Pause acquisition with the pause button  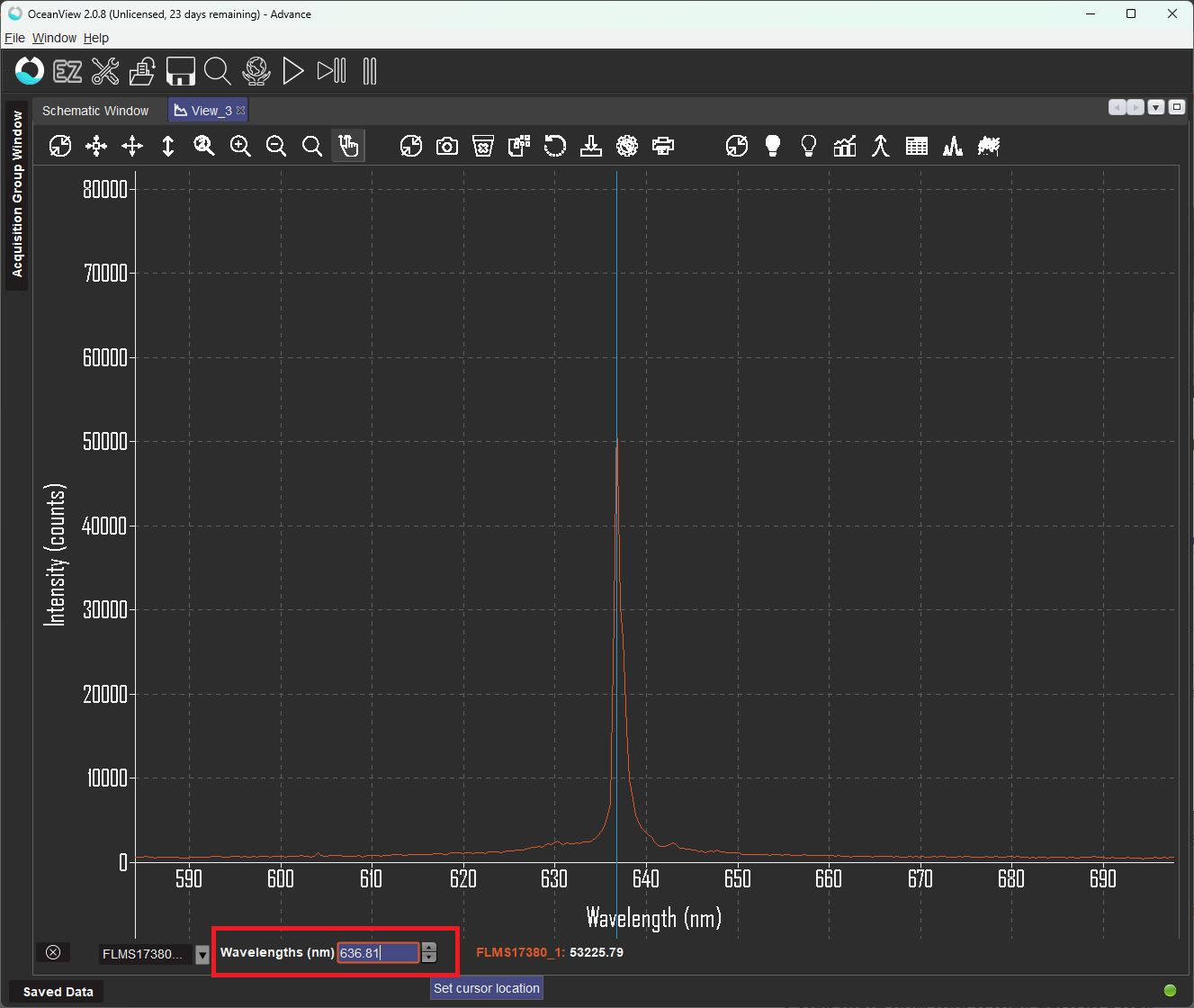(370, 71)
